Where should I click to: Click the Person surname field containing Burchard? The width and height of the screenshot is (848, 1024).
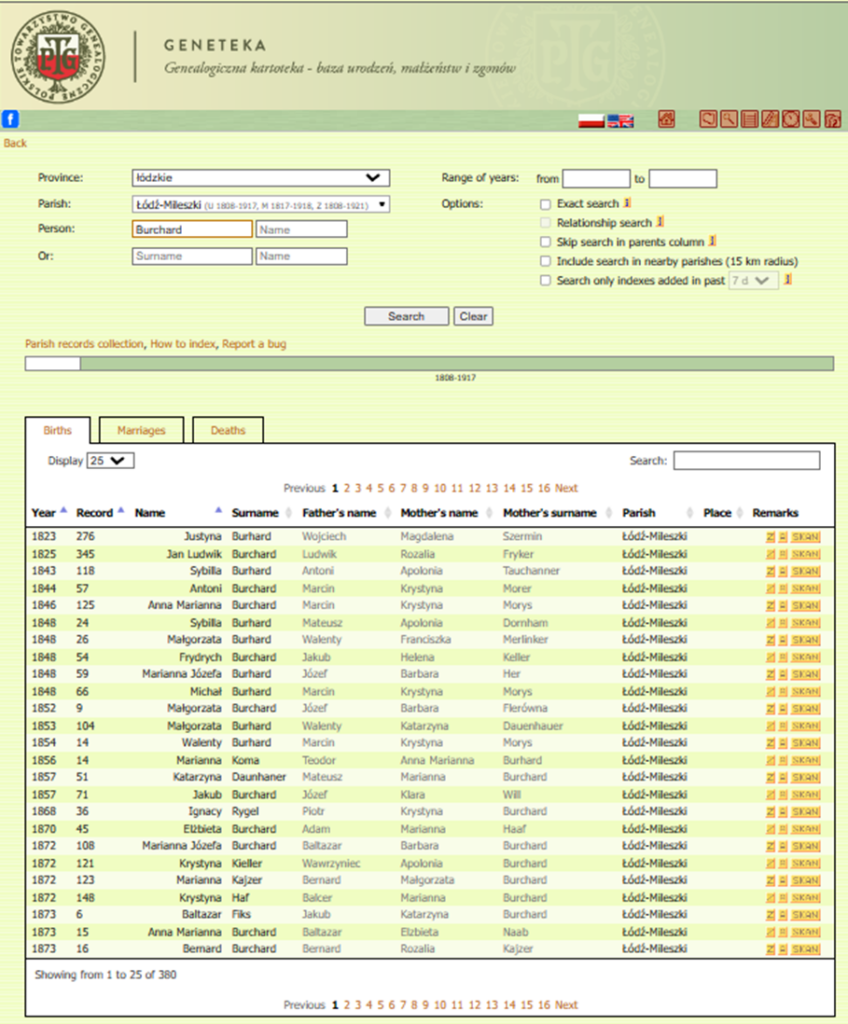[192, 229]
